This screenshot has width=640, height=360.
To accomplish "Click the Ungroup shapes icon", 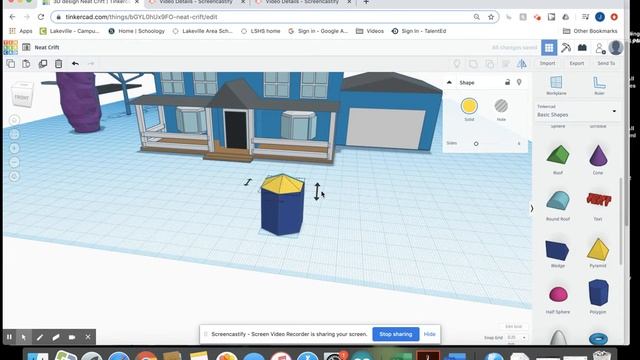I will [x=489, y=64].
